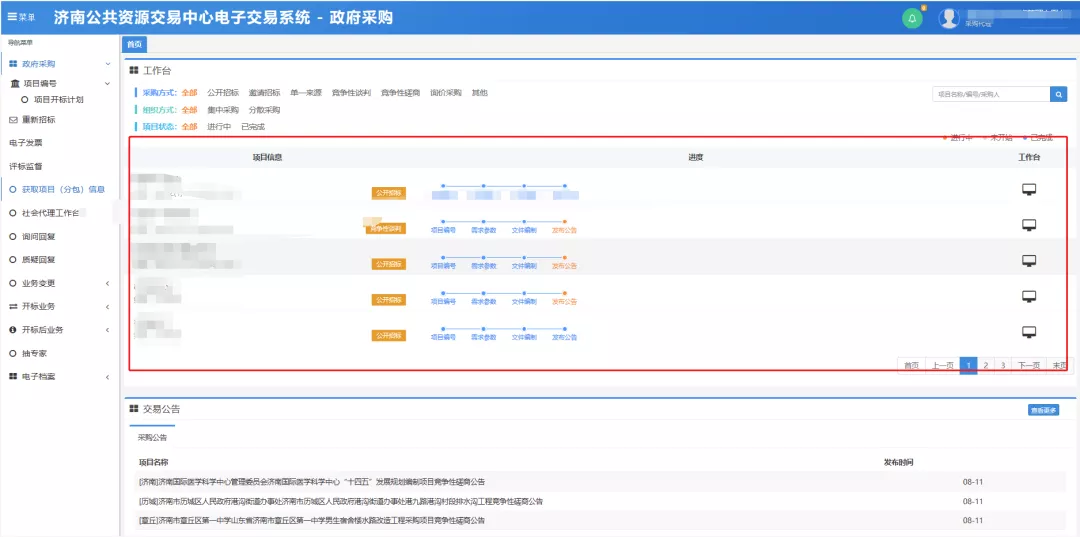Click the 查看更多 button in 交易公告
This screenshot has height=537, width=1080.
(x=1043, y=410)
